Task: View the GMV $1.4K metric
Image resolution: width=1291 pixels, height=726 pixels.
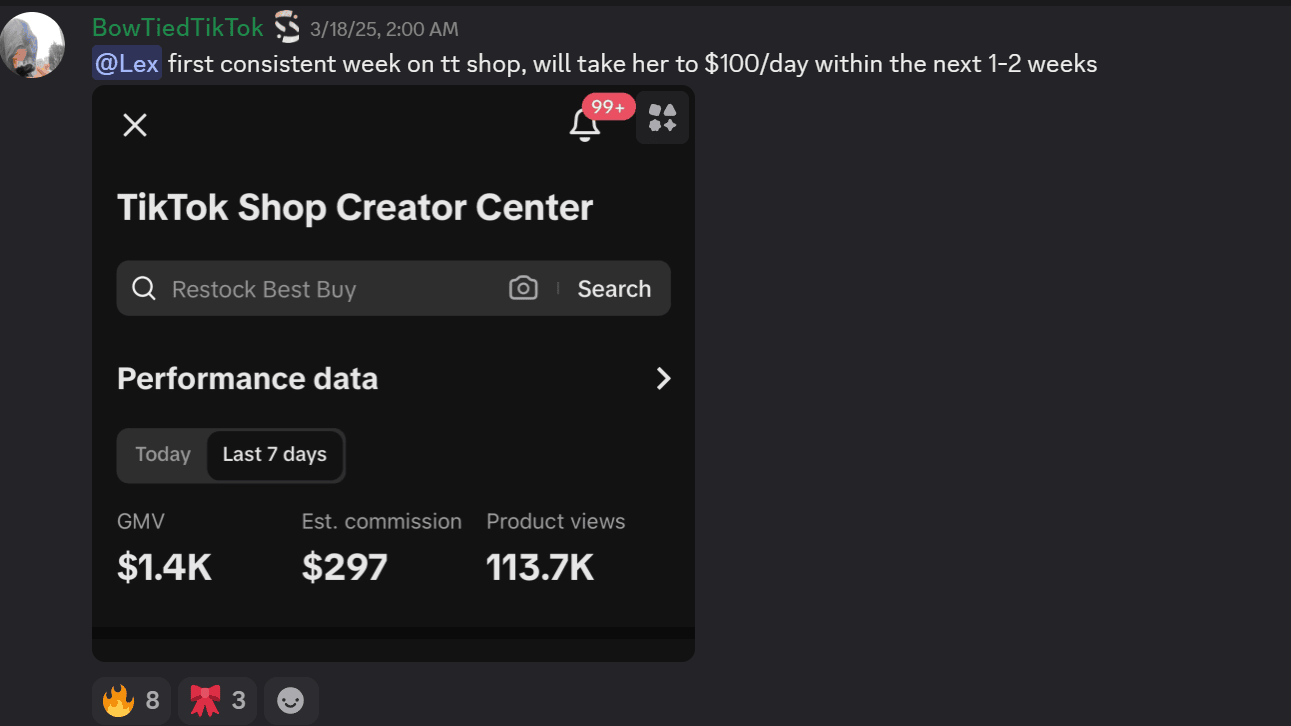Action: 164,567
